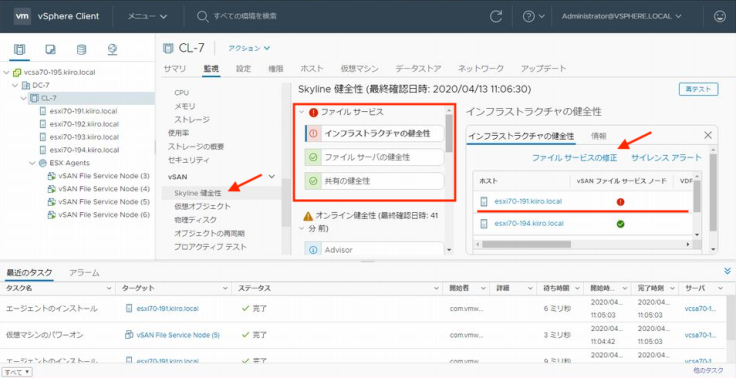
Task: Open the すべて filter dropdown at bottom
Action: 18,372
